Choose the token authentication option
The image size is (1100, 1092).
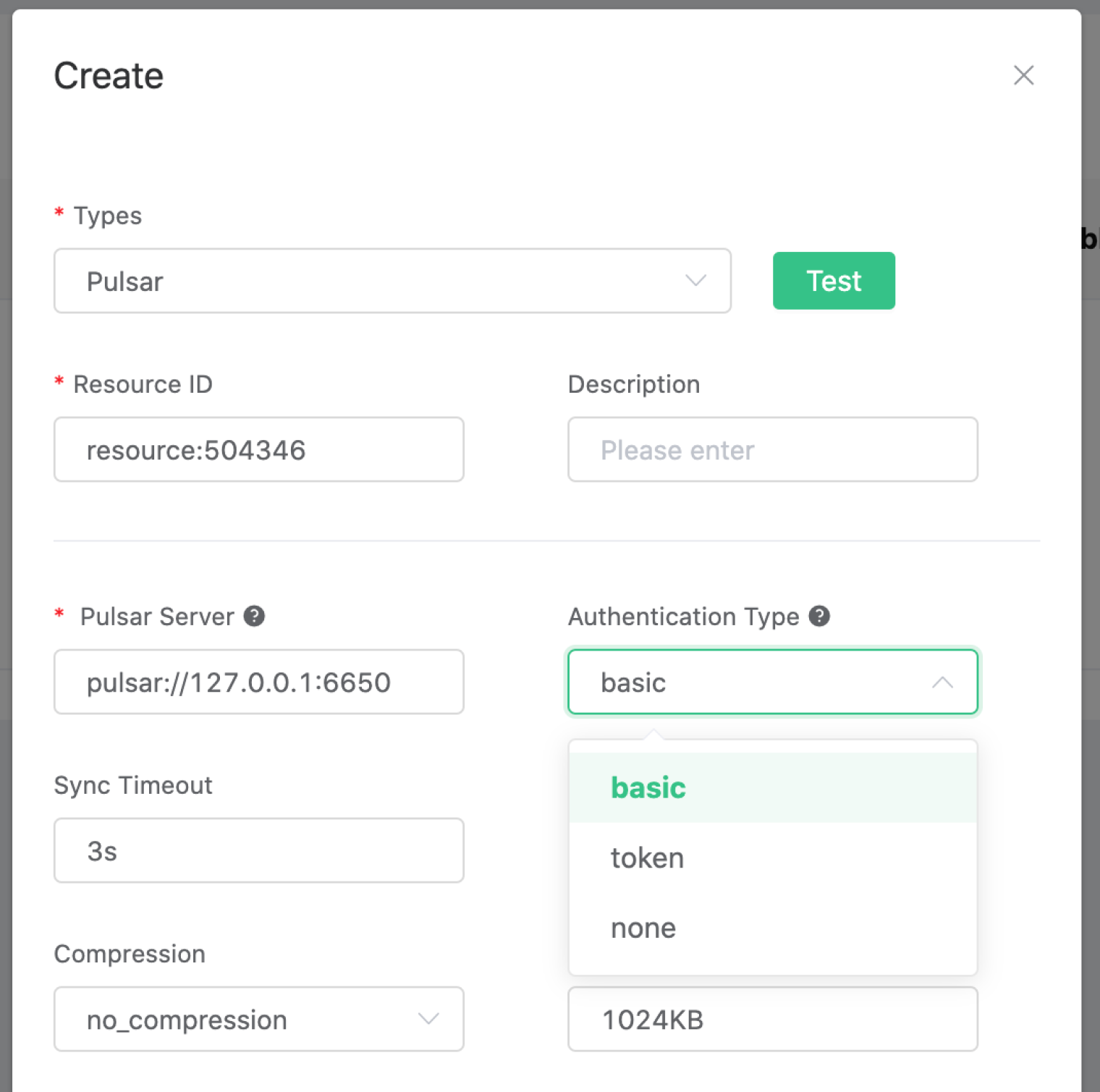tap(773, 858)
